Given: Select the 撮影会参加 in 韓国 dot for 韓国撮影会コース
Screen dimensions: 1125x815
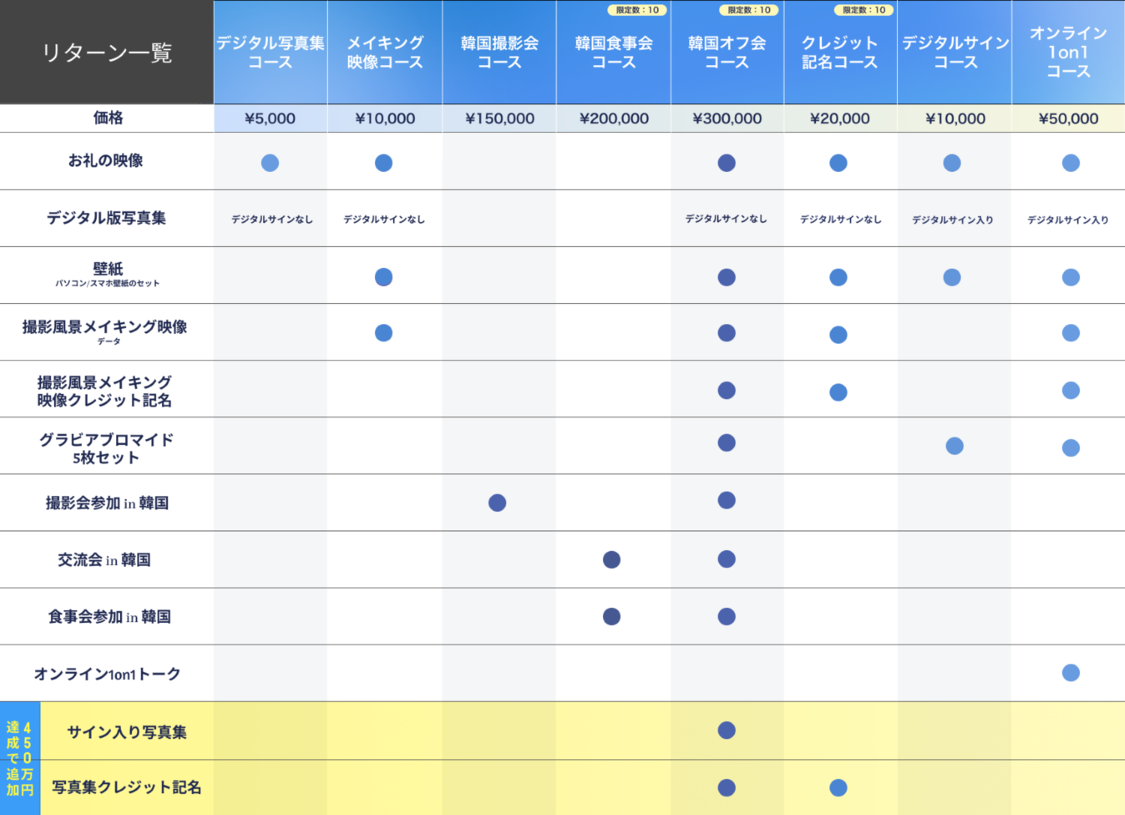Looking at the screenshot, I should 497,502.
